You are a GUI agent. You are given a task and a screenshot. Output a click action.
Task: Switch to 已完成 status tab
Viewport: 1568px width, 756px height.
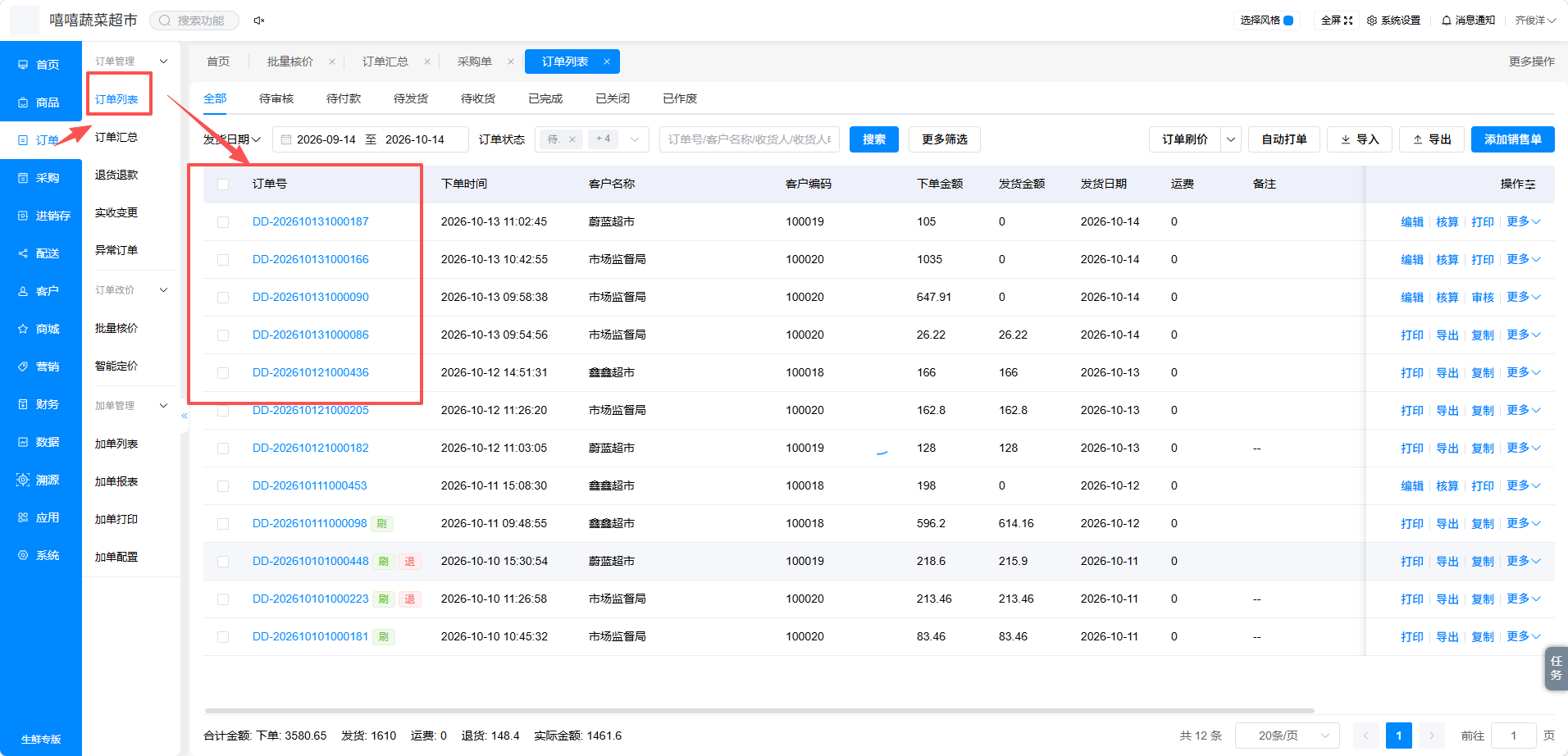point(545,98)
